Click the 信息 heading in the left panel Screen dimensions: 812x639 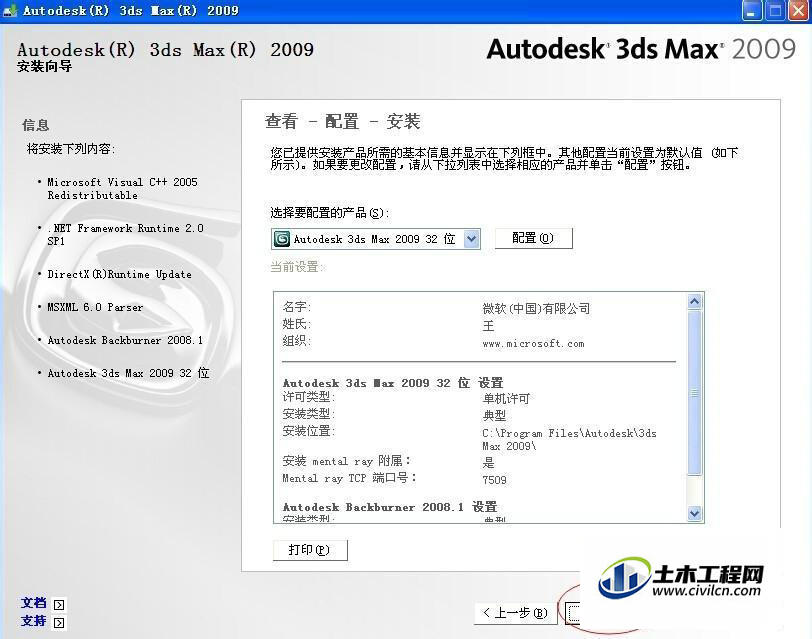coord(36,125)
